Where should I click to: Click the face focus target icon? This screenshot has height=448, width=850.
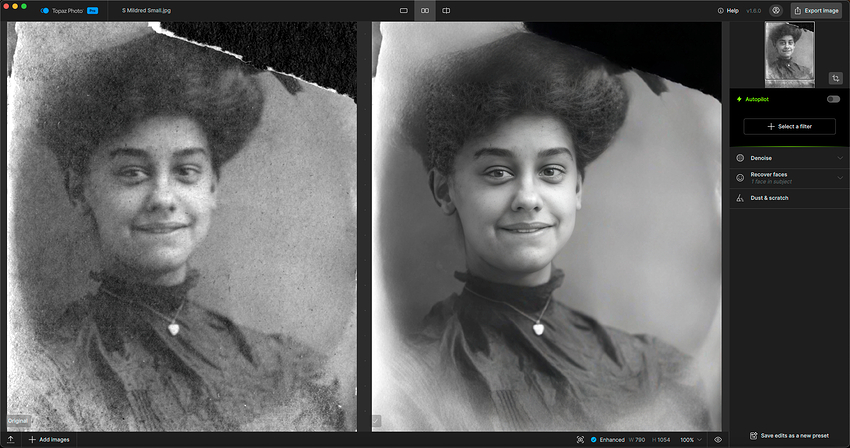580,440
